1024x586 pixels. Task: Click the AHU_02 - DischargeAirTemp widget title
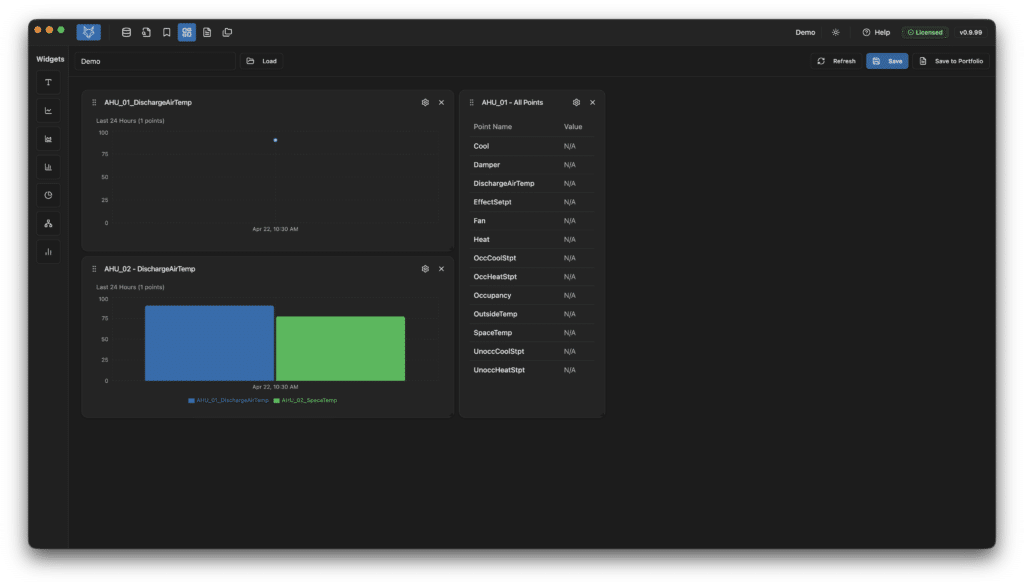tap(150, 269)
